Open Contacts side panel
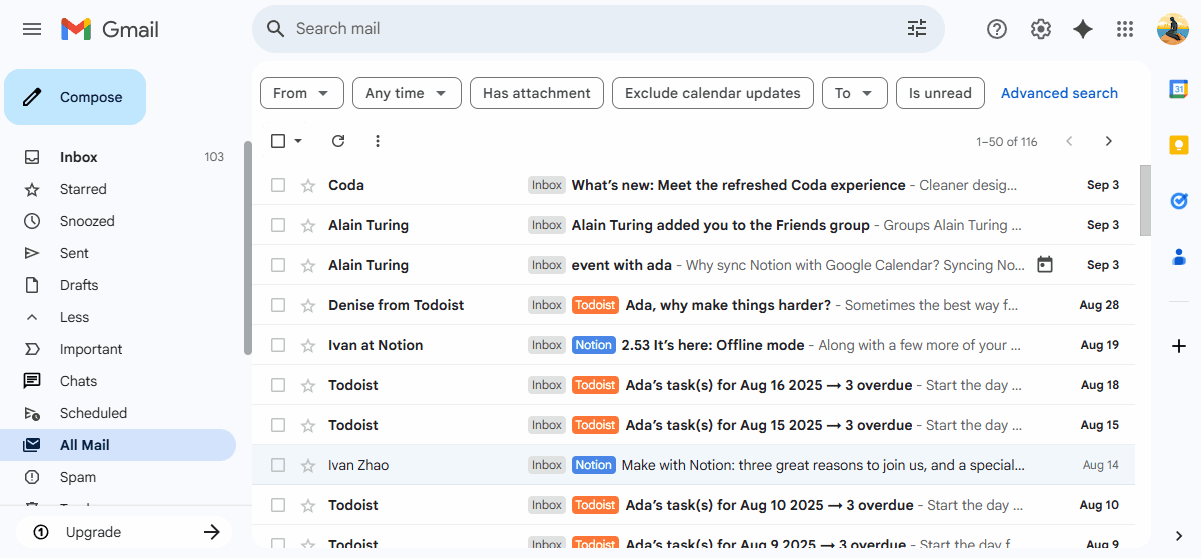 click(1179, 257)
